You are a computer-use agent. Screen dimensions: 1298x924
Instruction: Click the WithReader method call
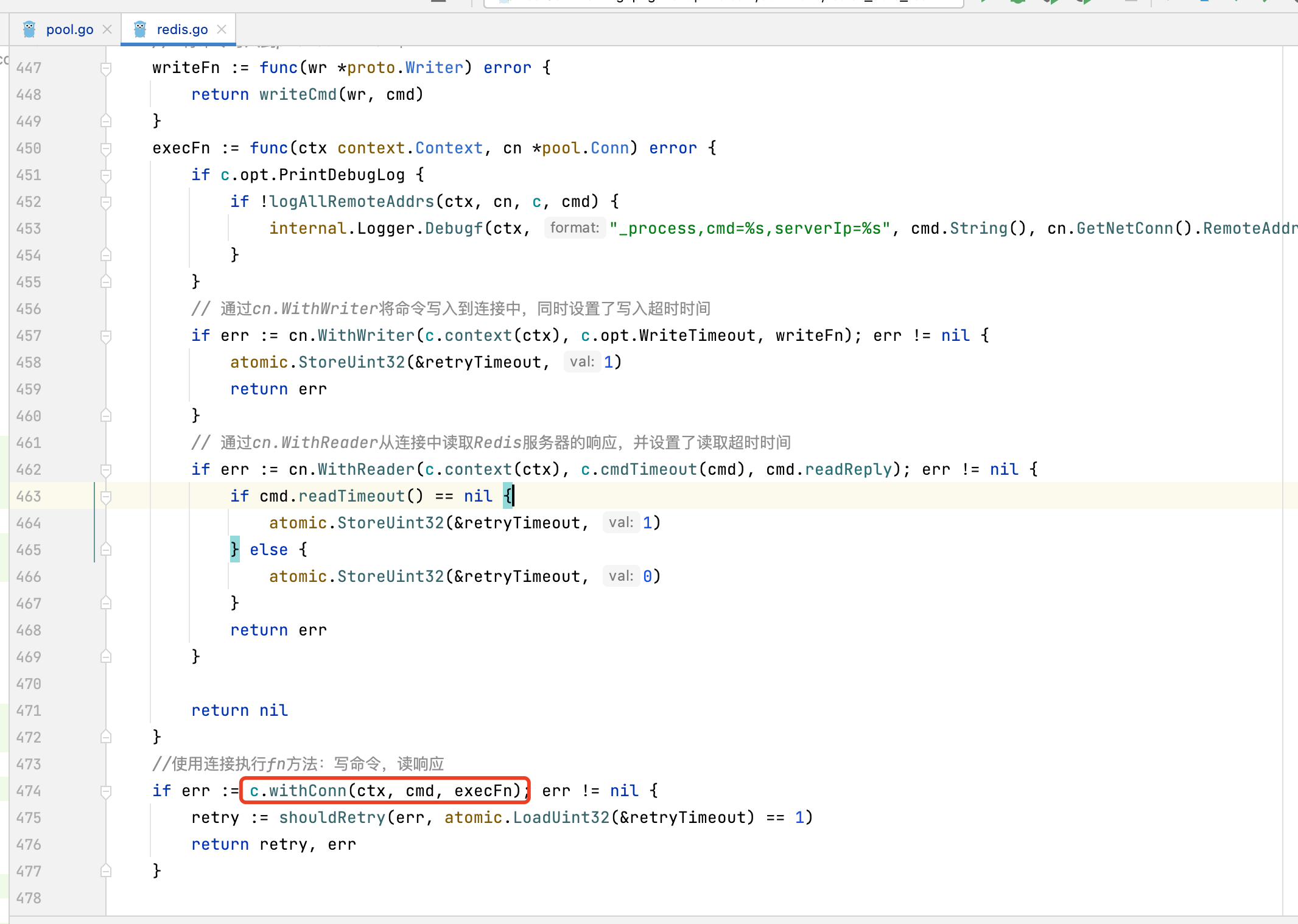click(367, 469)
